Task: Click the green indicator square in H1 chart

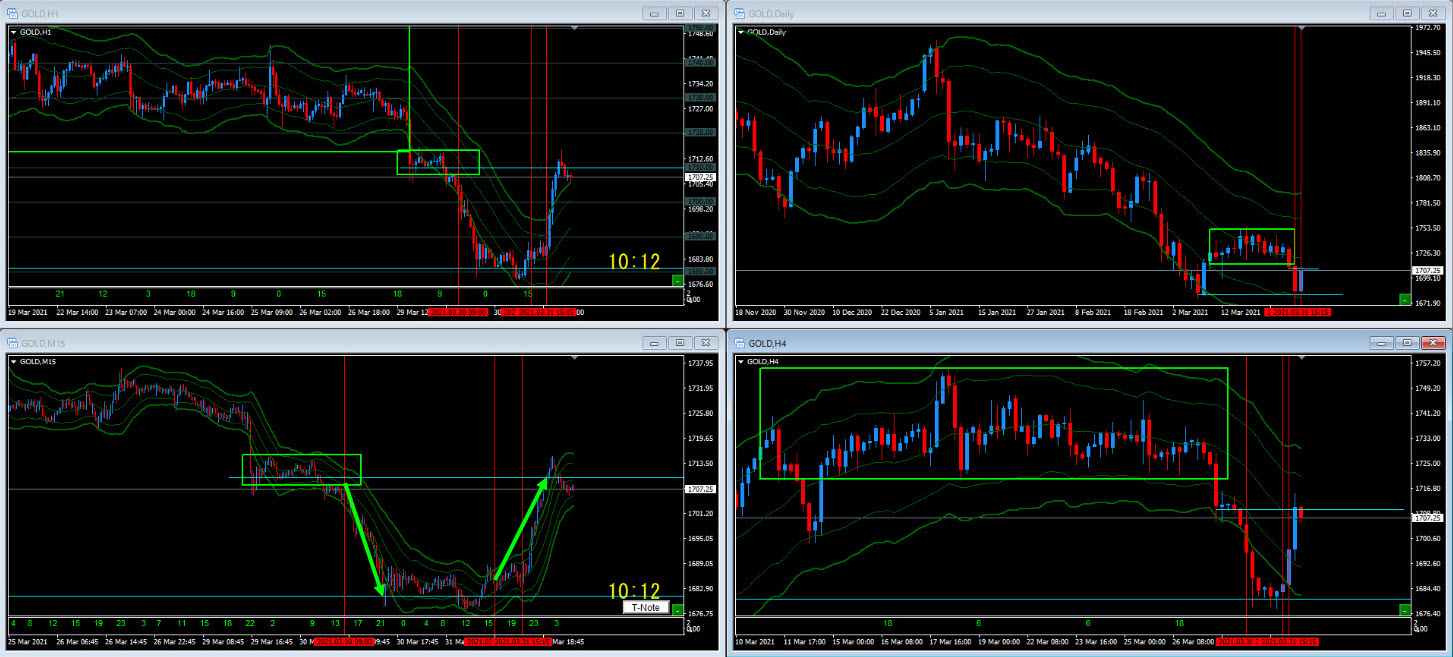Action: (x=677, y=282)
